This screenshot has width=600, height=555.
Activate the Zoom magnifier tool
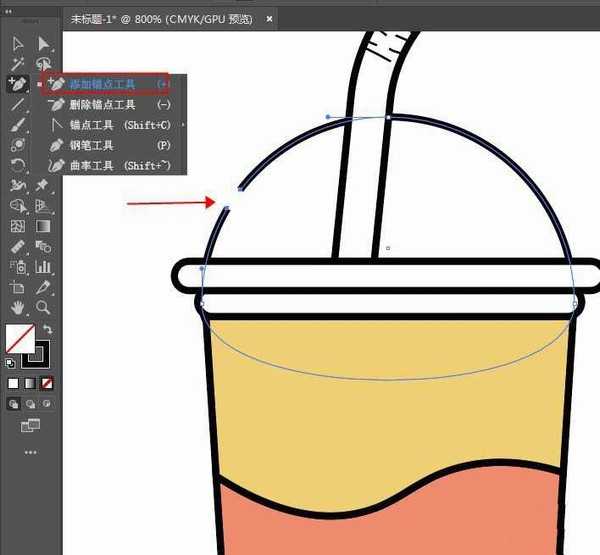click(43, 307)
